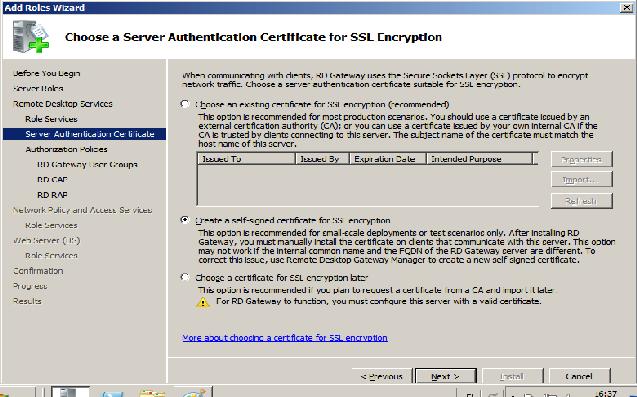The image size is (637, 397).
Task: Click the Refresh button
Action: click(x=581, y=201)
